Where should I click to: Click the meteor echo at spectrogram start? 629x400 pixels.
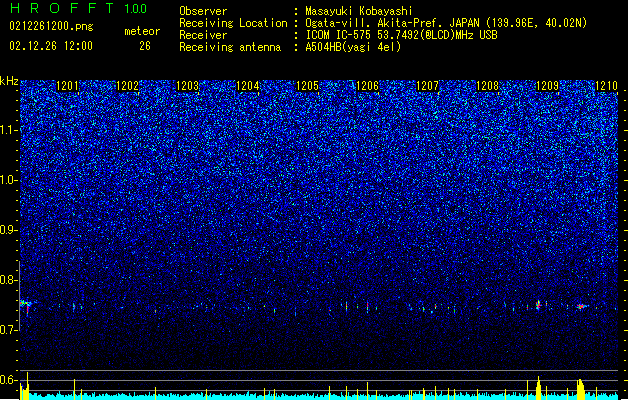(26, 306)
